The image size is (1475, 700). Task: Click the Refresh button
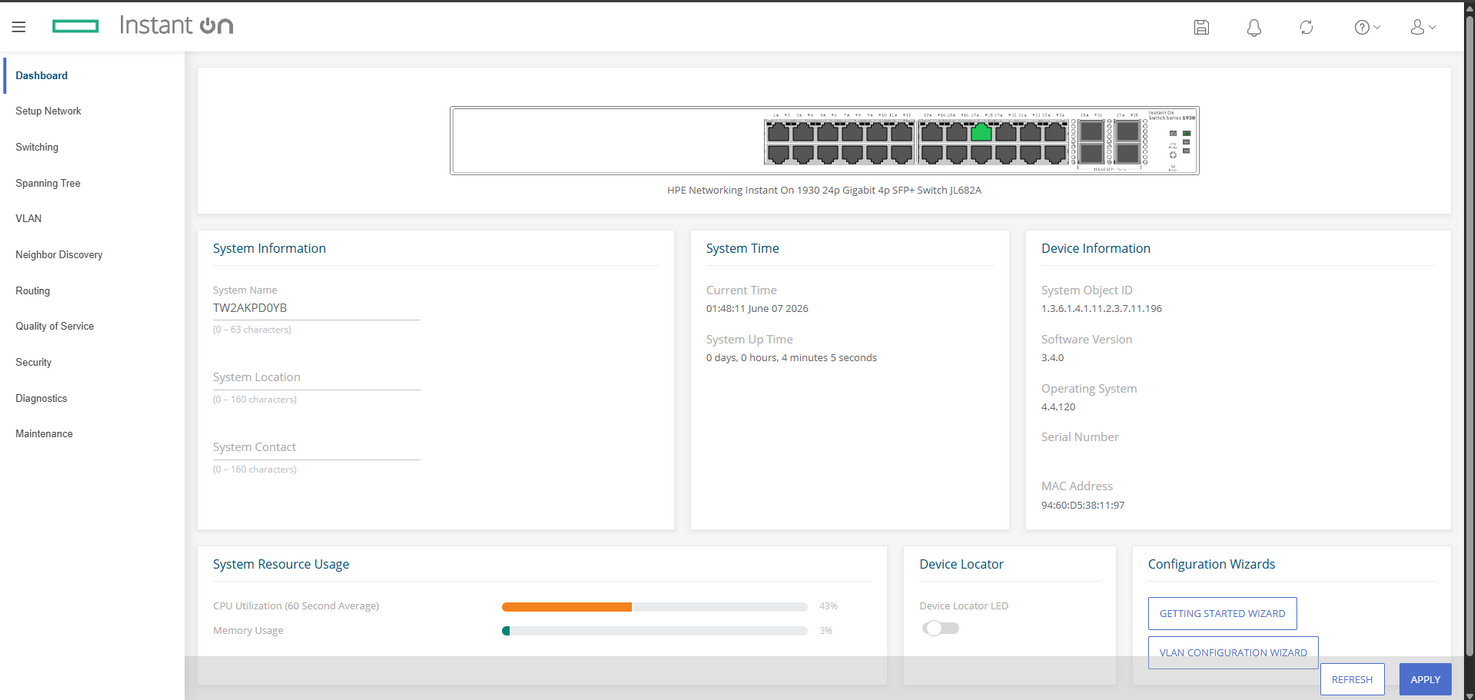pos(1352,679)
